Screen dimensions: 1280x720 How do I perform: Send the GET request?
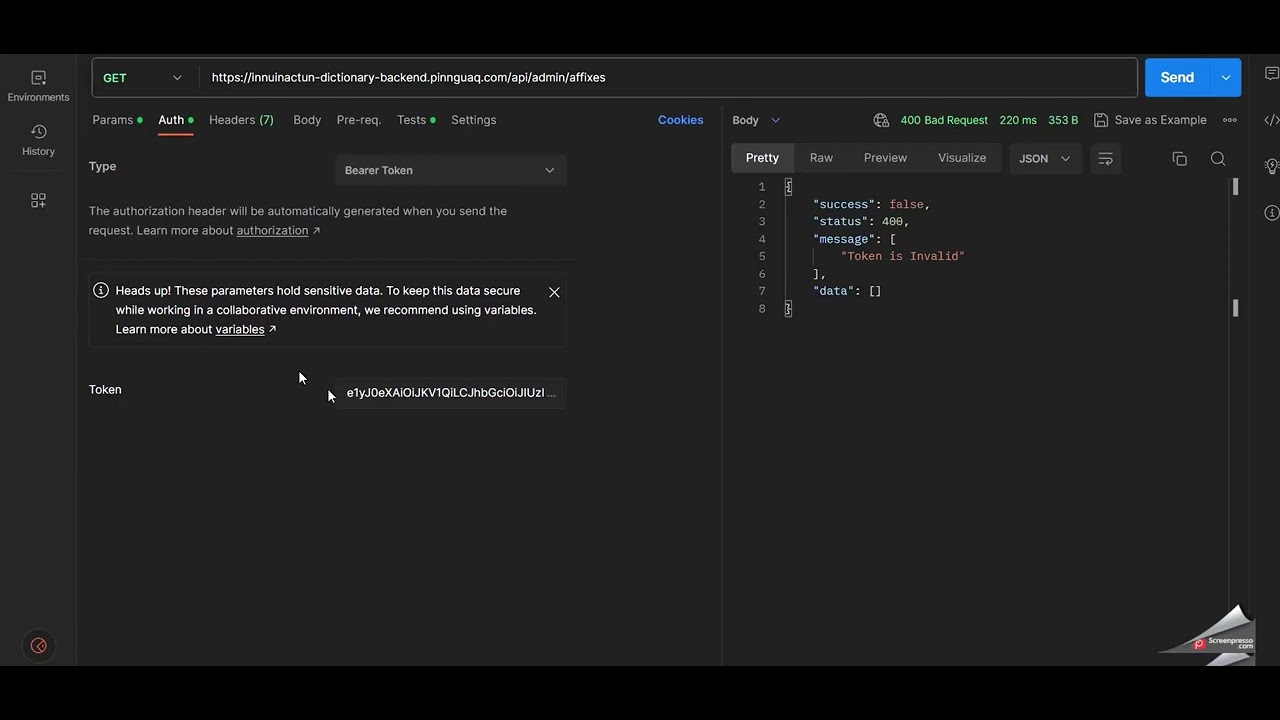tap(1177, 77)
